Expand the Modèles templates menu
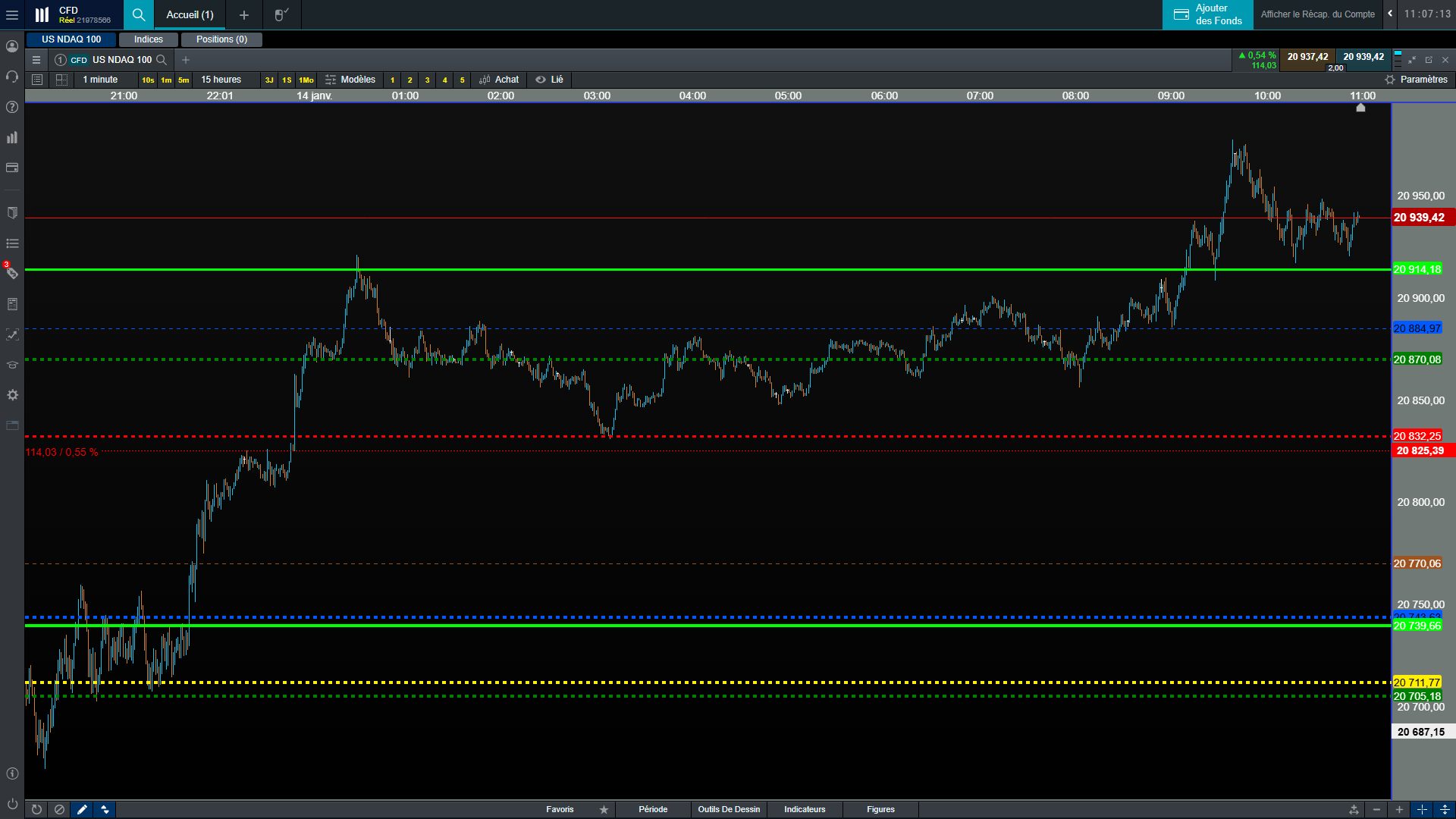 pyautogui.click(x=350, y=80)
